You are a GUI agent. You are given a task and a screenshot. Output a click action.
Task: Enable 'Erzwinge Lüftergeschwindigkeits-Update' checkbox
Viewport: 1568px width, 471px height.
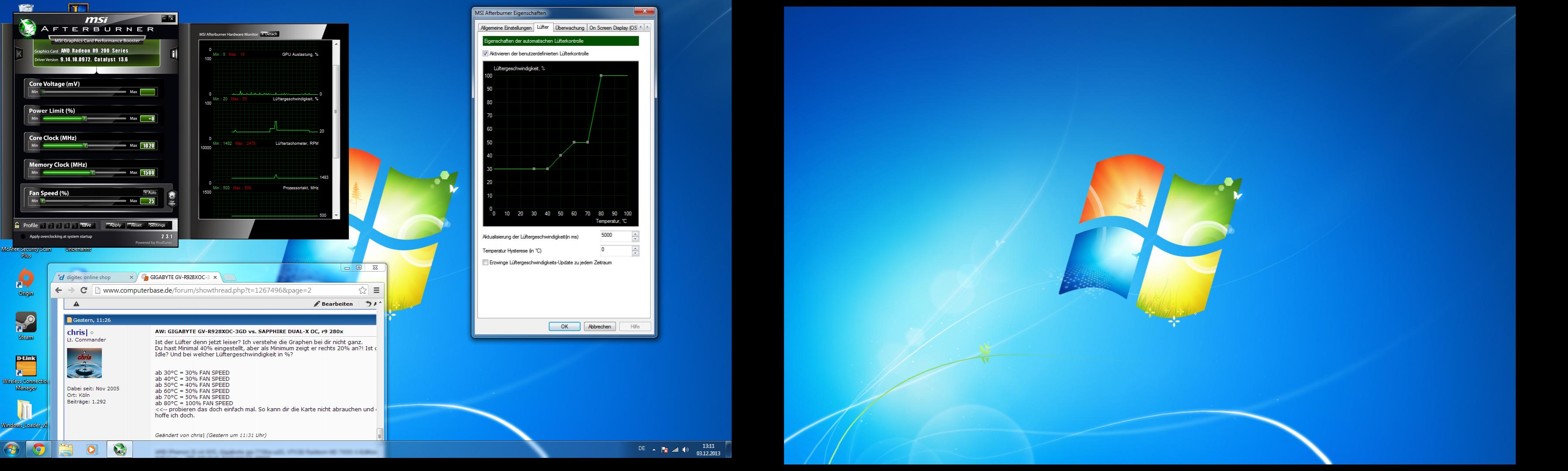pyautogui.click(x=486, y=263)
